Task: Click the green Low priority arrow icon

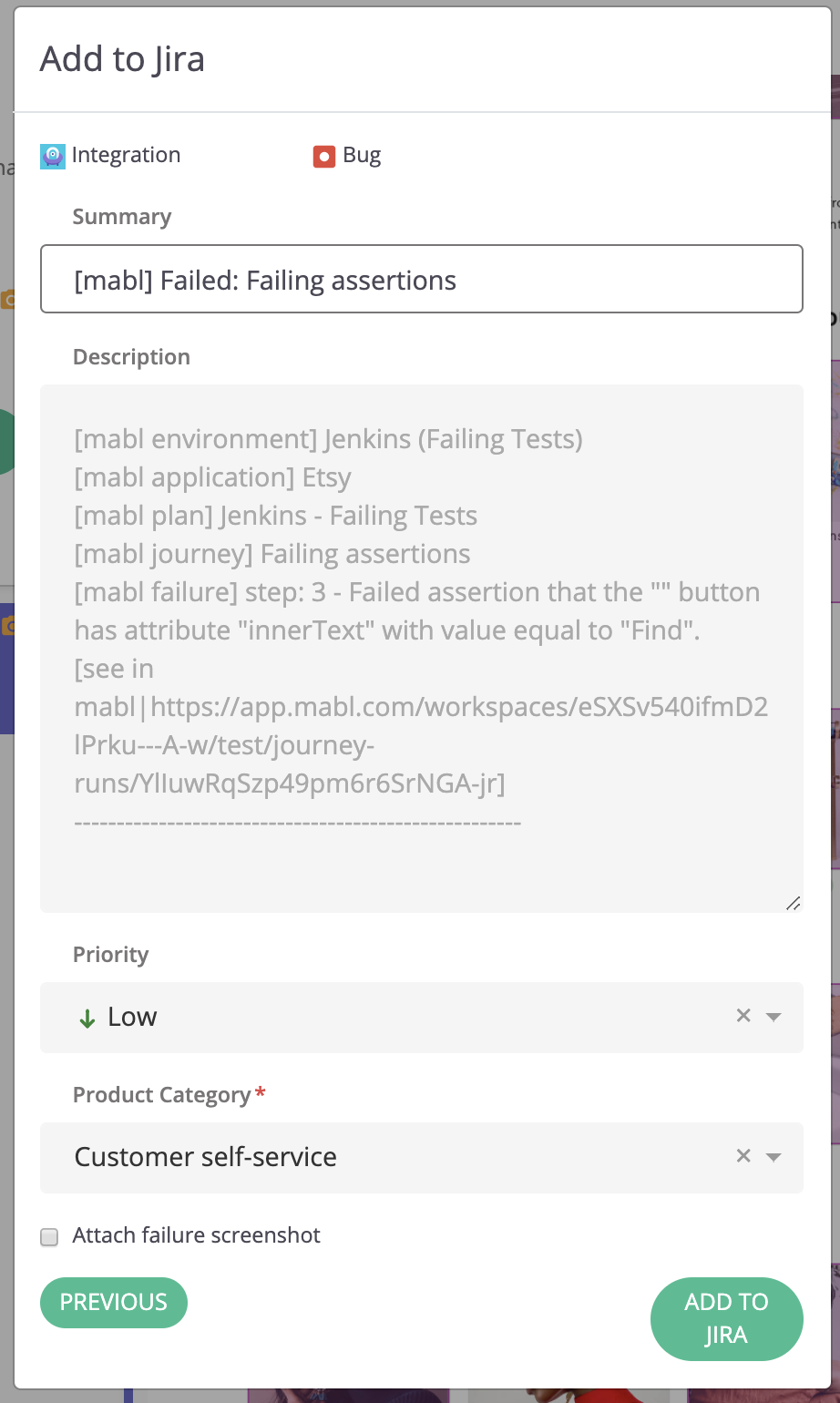Action: pos(87,1019)
